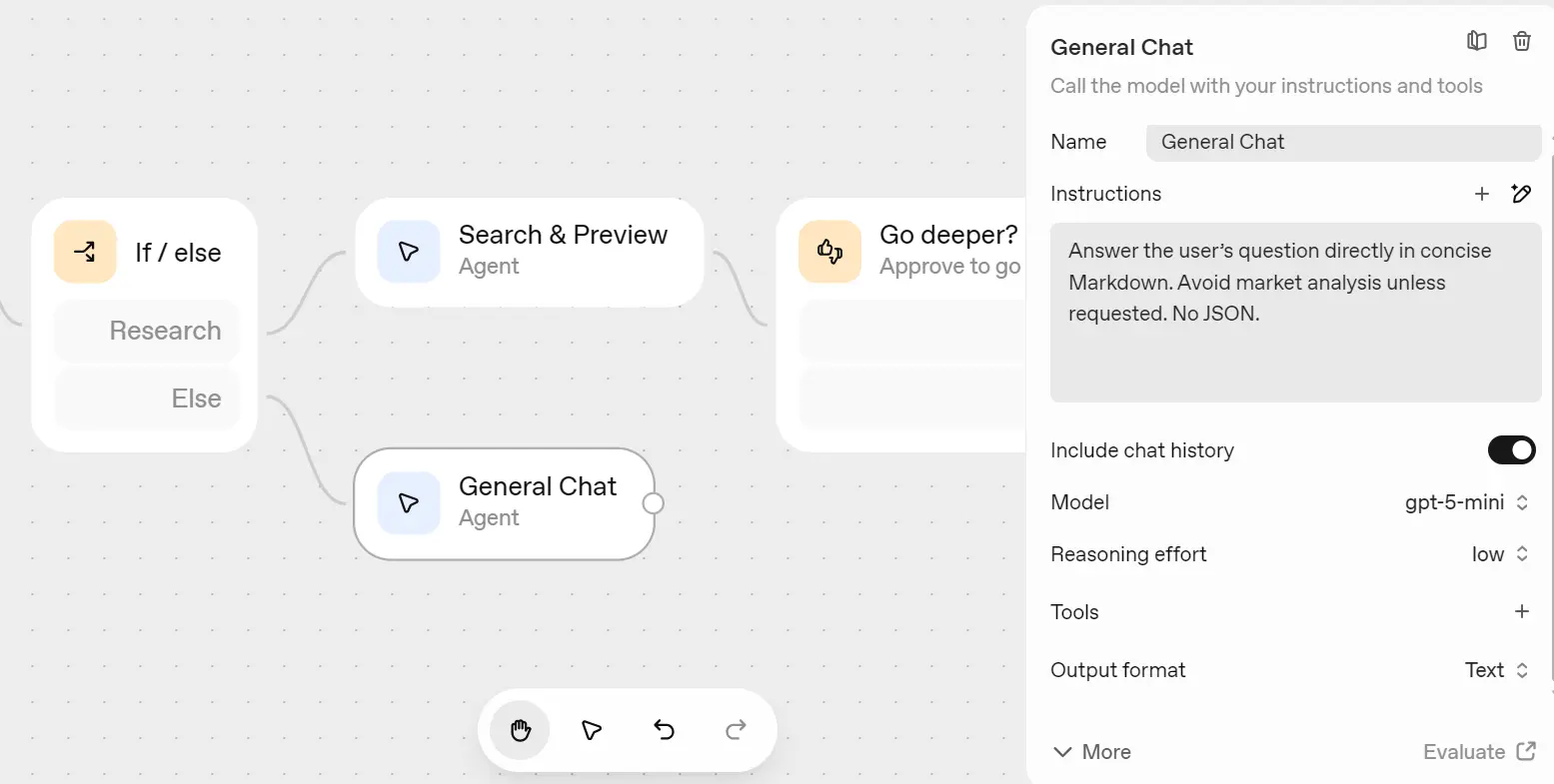
Task: Open the docs book icon
Action: tap(1476, 41)
